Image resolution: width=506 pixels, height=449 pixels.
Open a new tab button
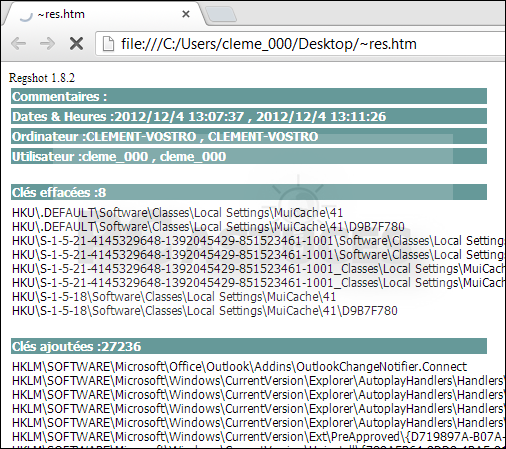[x=221, y=14]
